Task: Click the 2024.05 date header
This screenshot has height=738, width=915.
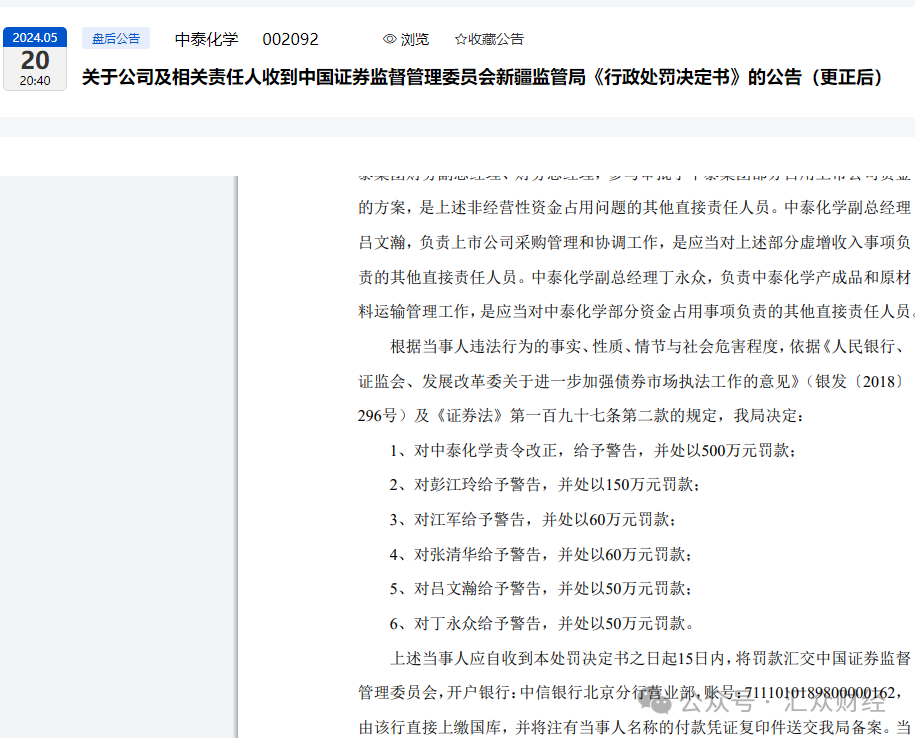Action: [35, 37]
